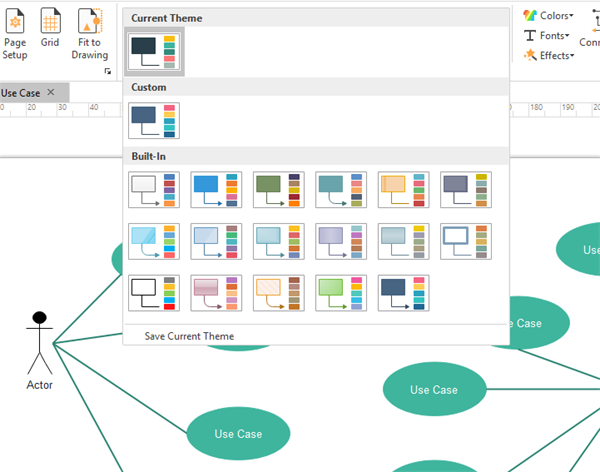Screen dimensions: 600x472
Task: Apply the glossy sky blue theme
Action: coord(154,242)
